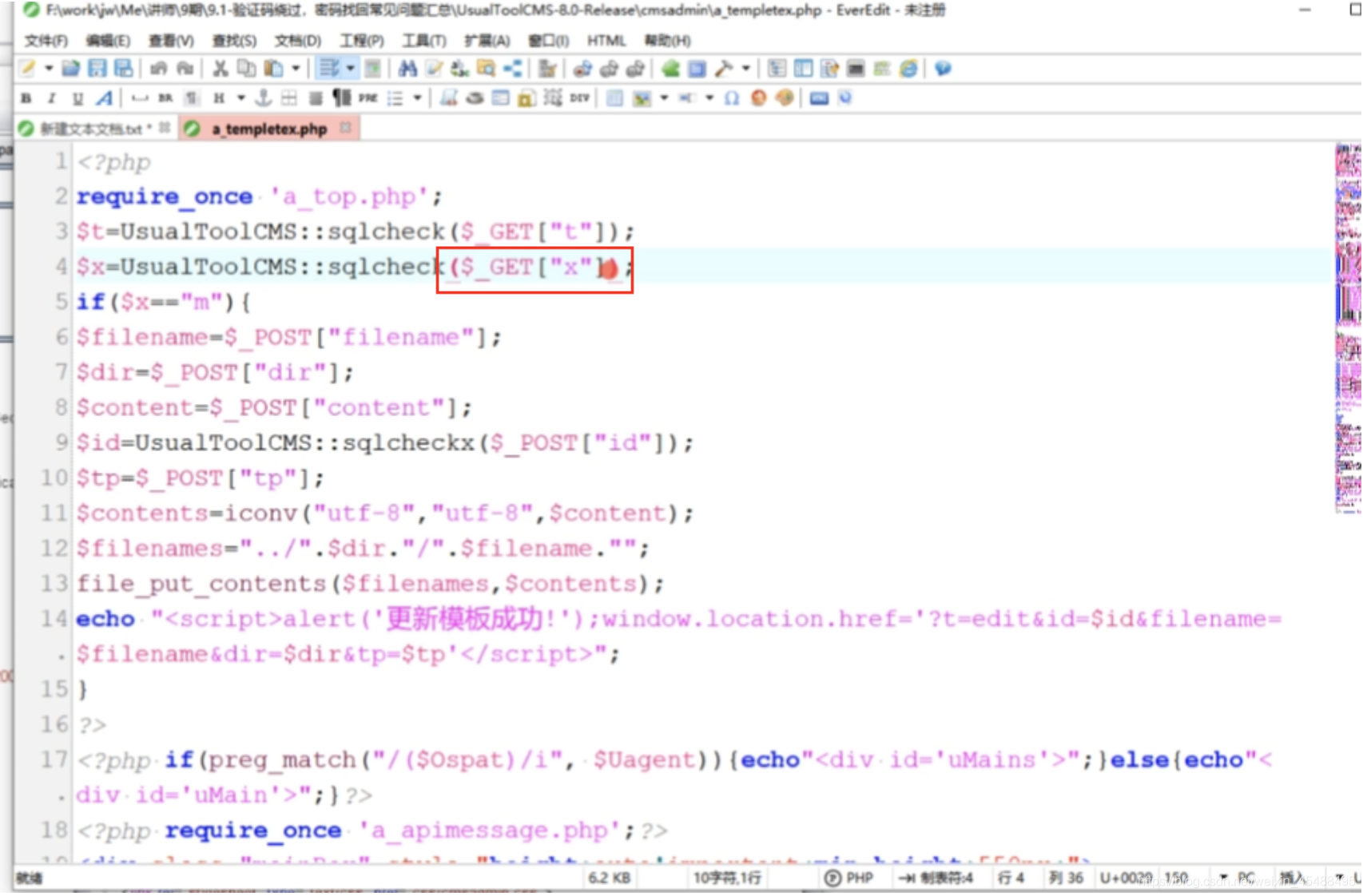Open the New file dropdown arrow
This screenshot has width=1363, height=896.
coord(49,69)
